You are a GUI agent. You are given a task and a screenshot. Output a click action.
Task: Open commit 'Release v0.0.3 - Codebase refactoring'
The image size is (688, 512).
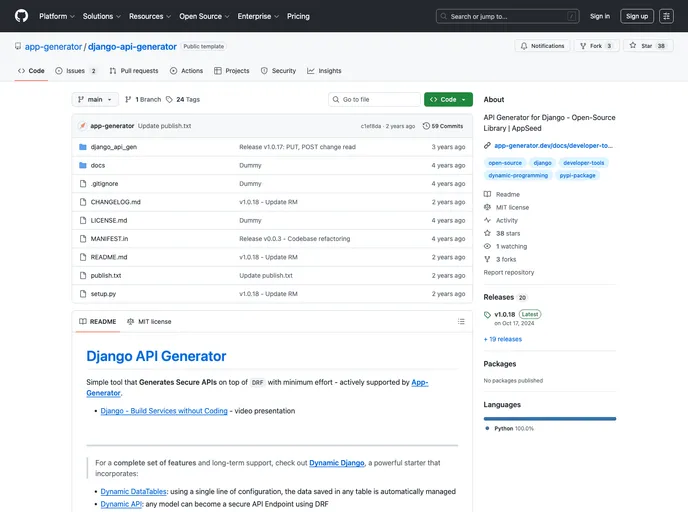(295, 239)
